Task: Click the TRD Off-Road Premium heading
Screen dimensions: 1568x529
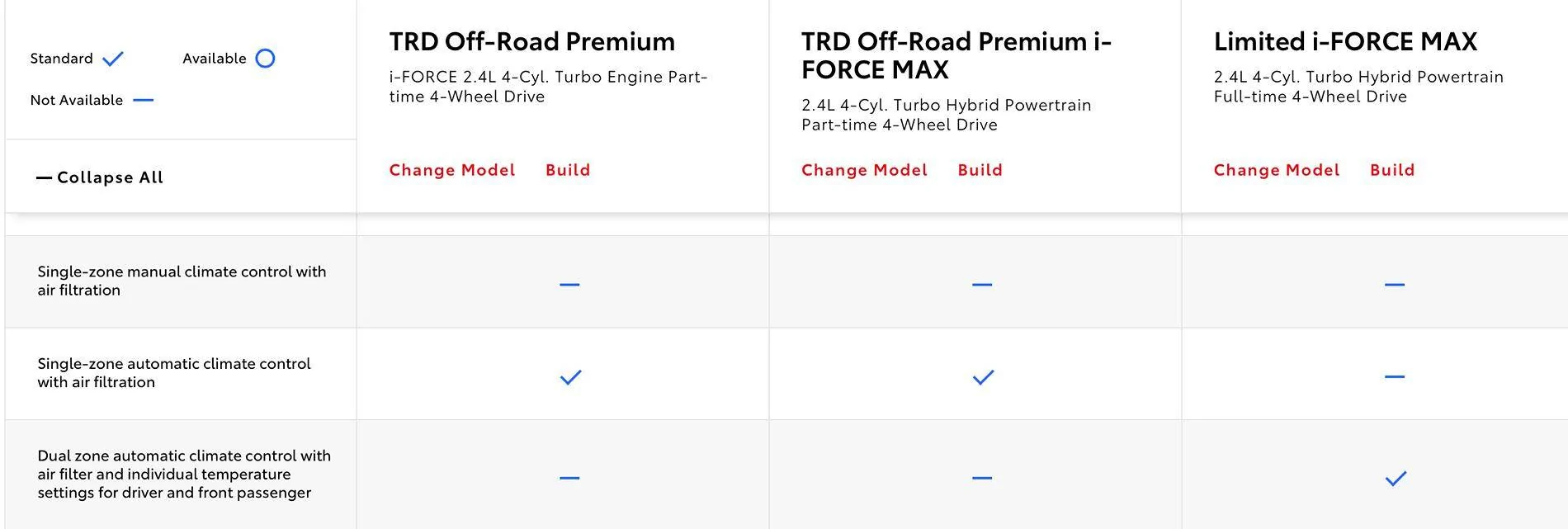Action: [531, 41]
